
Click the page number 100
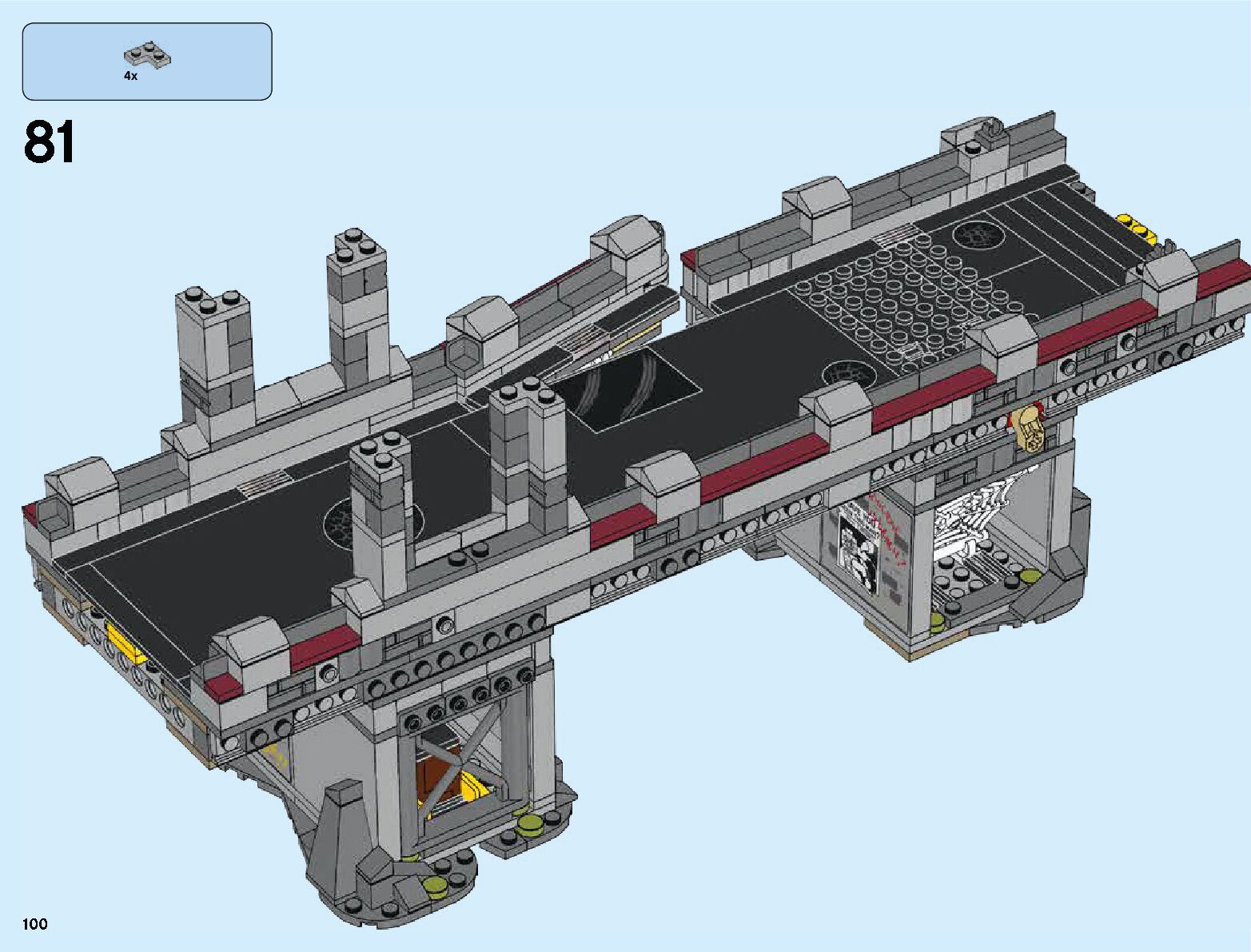coord(35,924)
